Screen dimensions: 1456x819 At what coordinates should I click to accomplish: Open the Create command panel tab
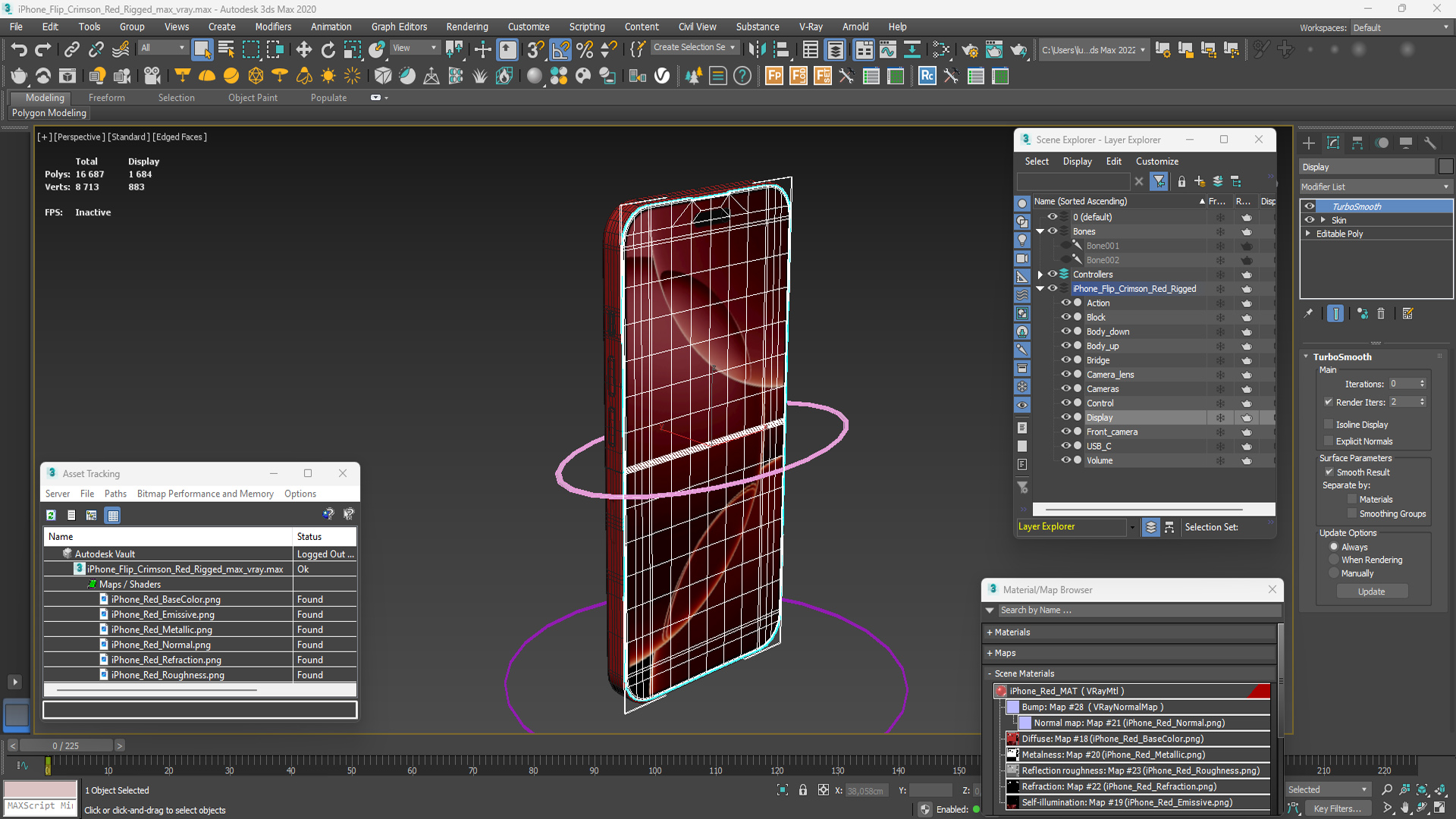tap(1309, 143)
